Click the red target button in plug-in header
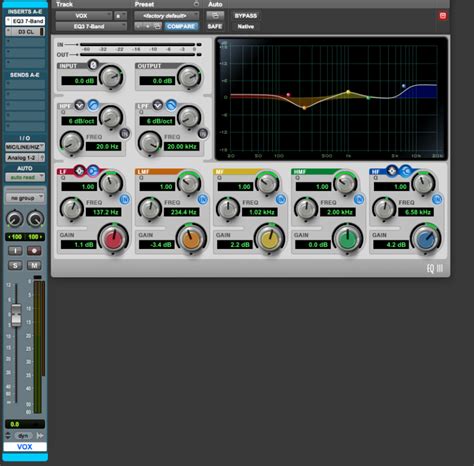 click(443, 16)
